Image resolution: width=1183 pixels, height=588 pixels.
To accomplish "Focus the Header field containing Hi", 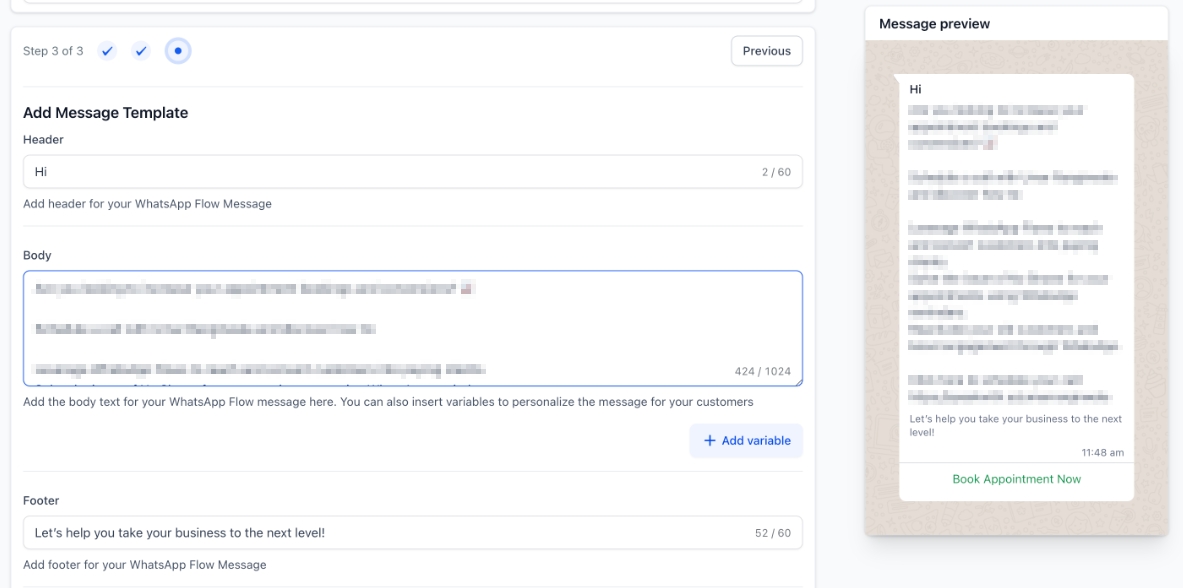I will point(390,172).
